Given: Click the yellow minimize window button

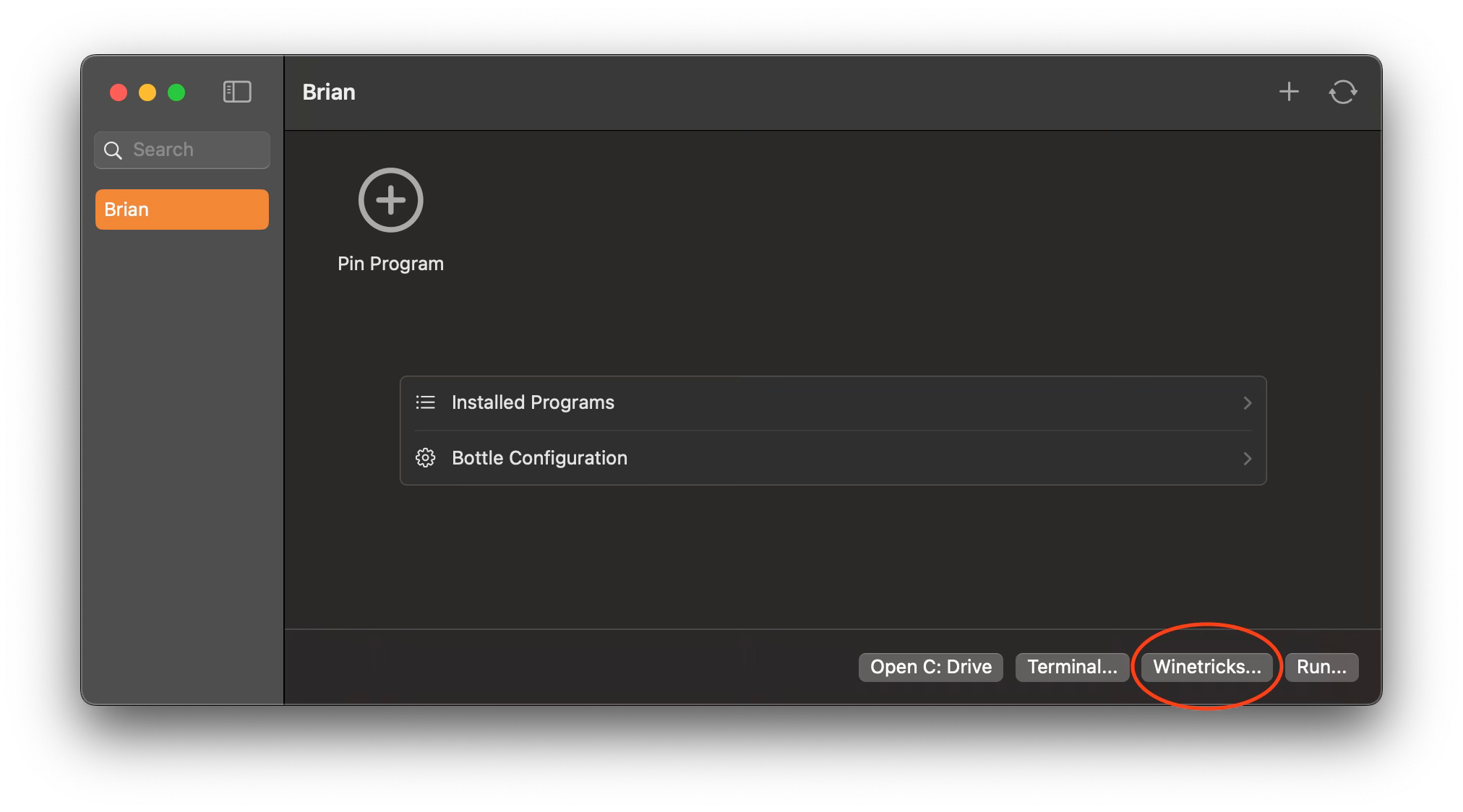Looking at the screenshot, I should click(147, 92).
